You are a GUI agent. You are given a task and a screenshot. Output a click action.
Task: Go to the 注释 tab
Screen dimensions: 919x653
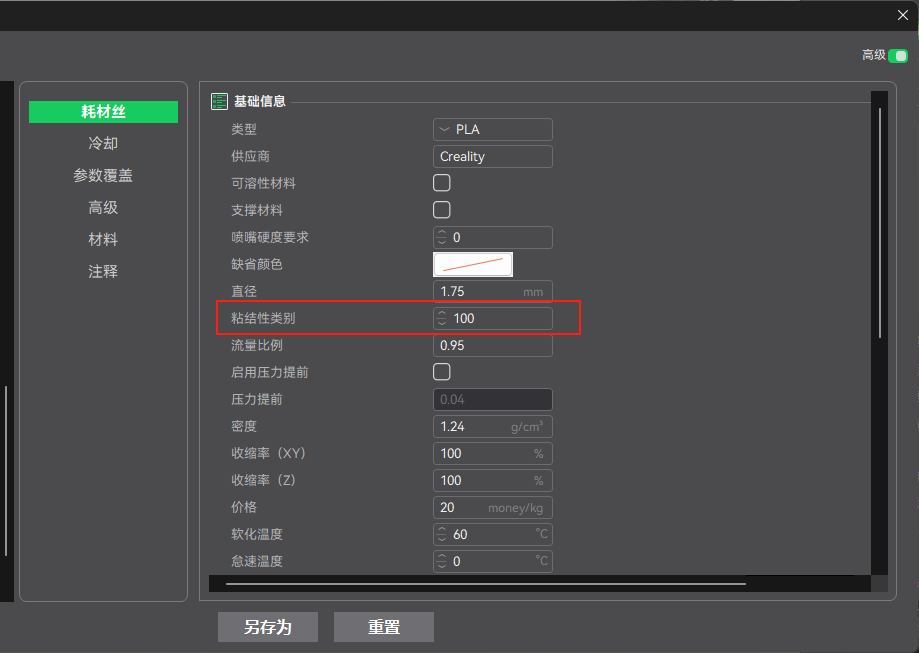click(103, 272)
